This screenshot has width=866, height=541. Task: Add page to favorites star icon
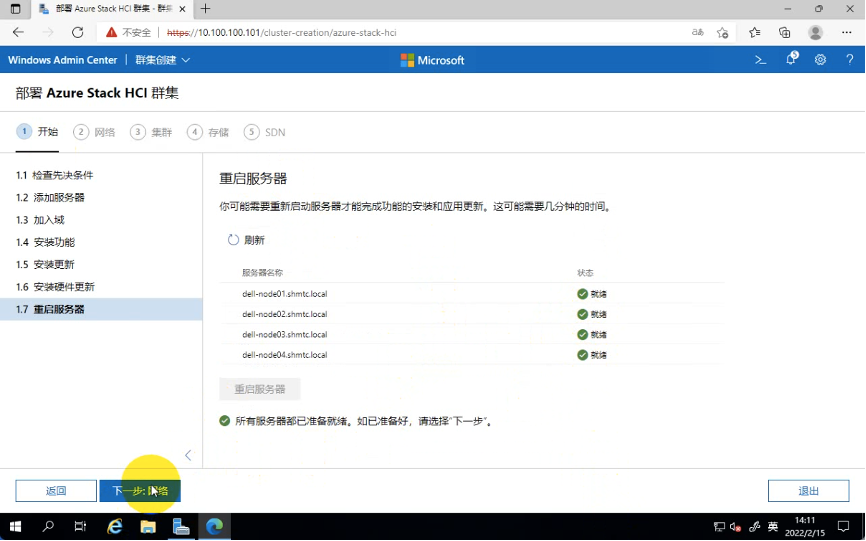coord(722,33)
